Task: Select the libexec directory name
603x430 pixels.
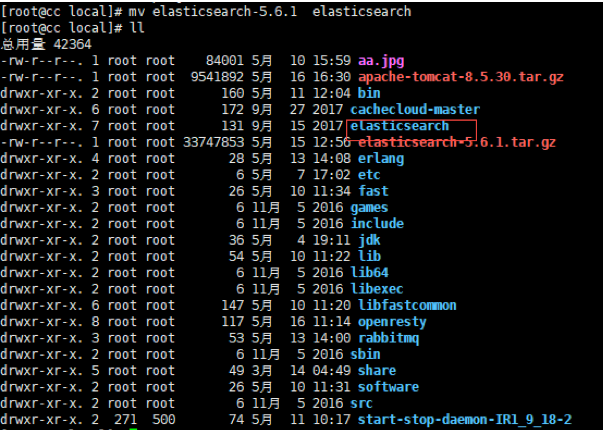Action: 377,289
